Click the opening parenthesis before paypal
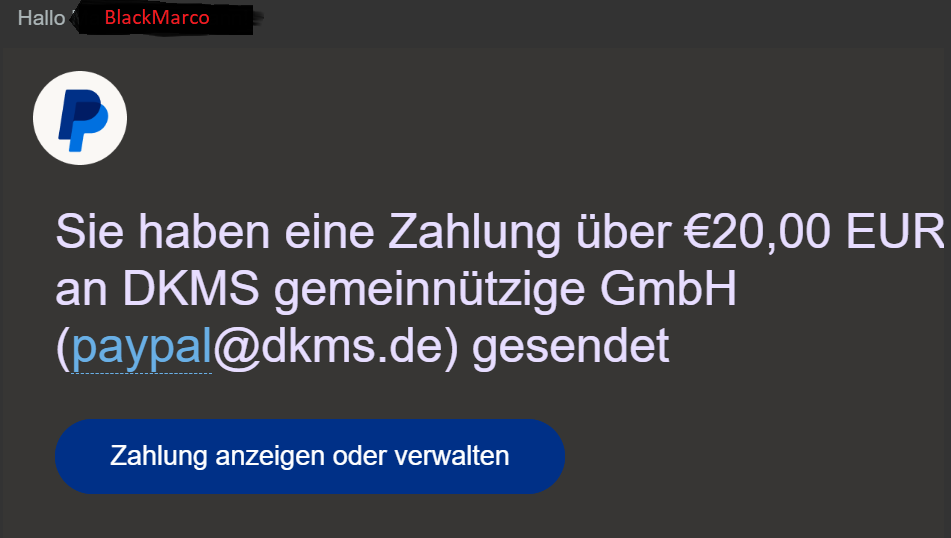This screenshot has height=538, width=951. (63, 348)
